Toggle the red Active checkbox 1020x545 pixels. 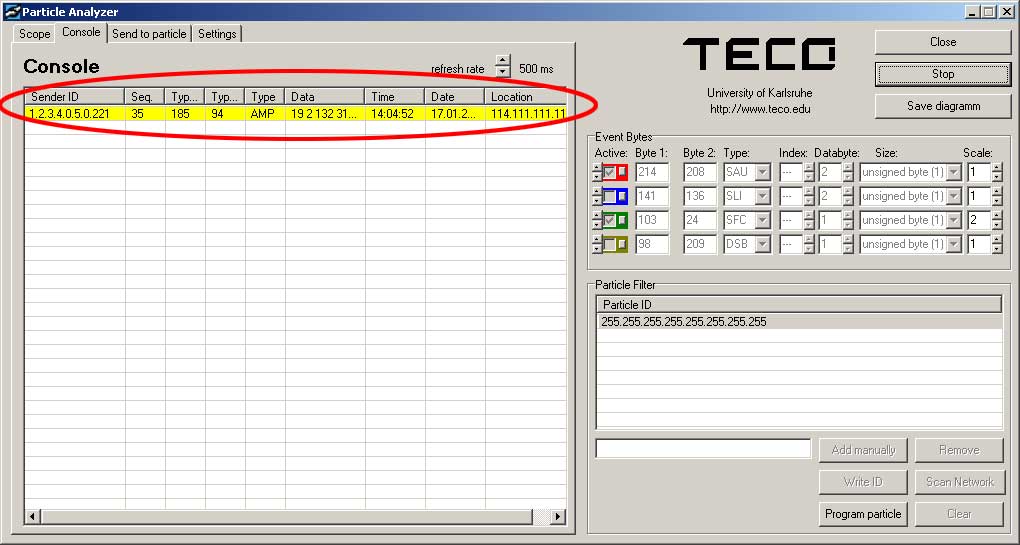(x=609, y=172)
